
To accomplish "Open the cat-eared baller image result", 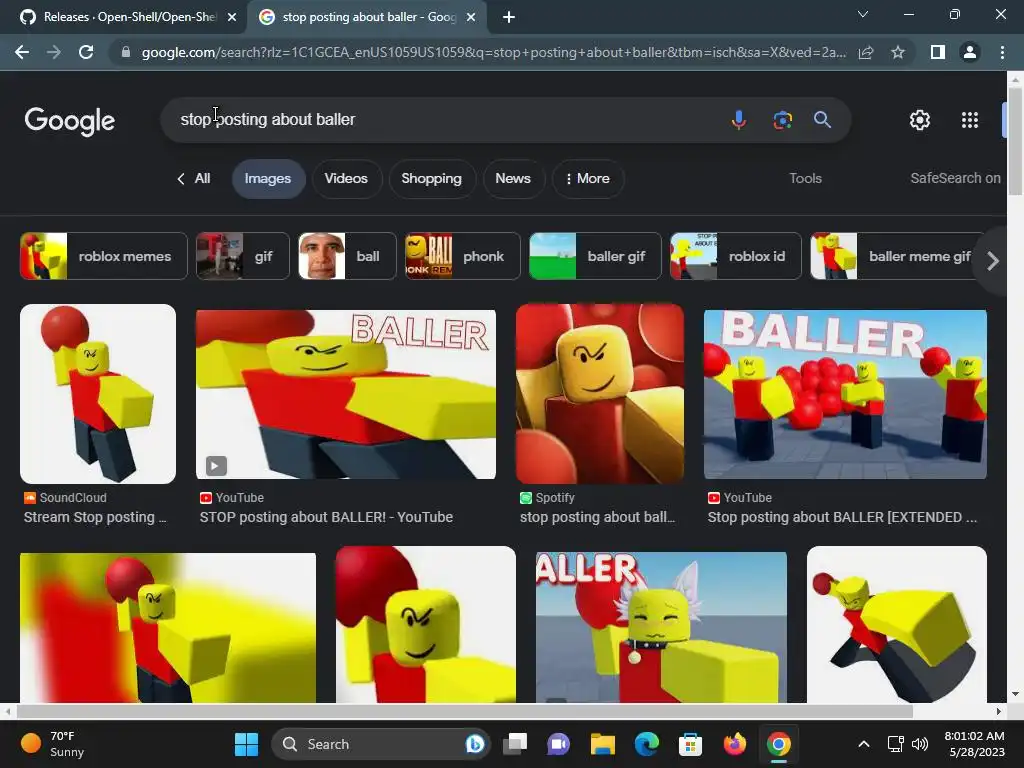I will [662, 627].
